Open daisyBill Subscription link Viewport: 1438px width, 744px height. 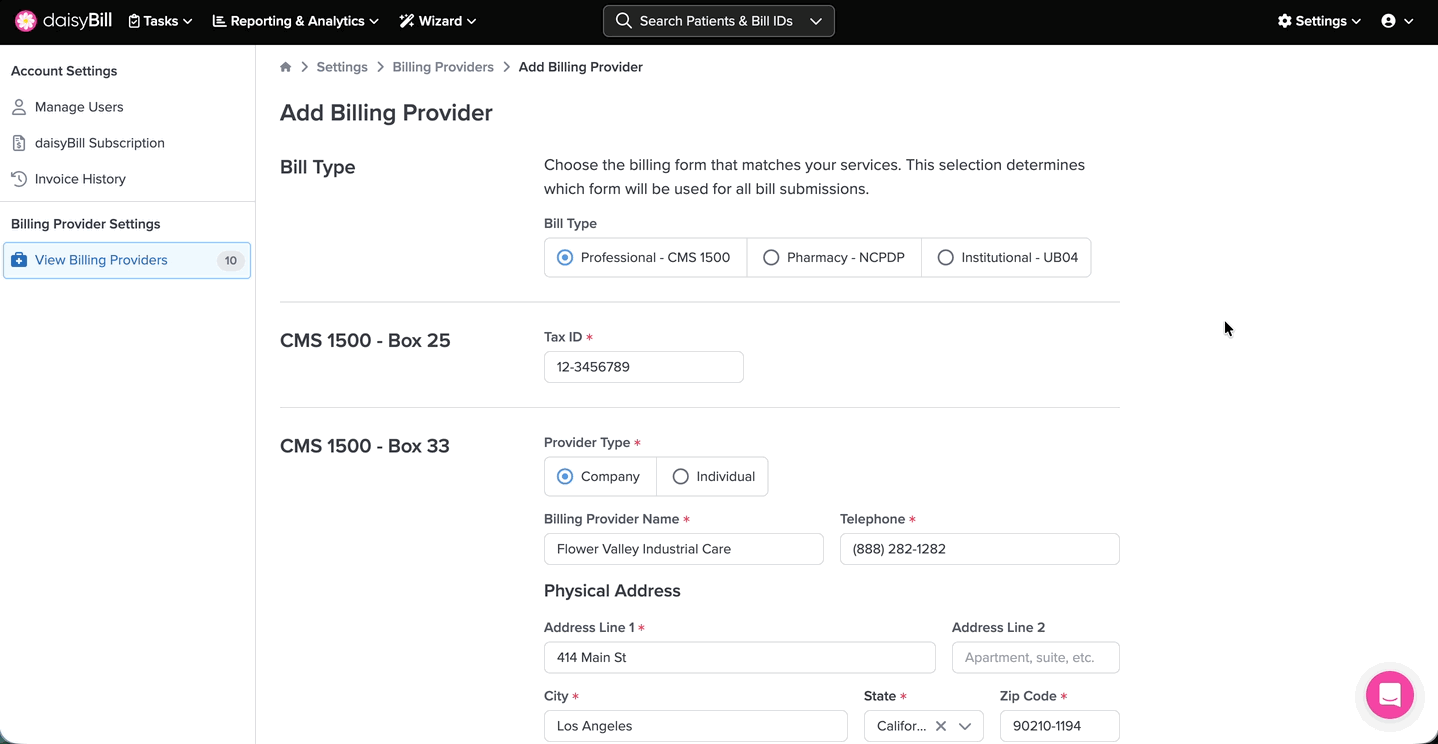click(x=99, y=143)
